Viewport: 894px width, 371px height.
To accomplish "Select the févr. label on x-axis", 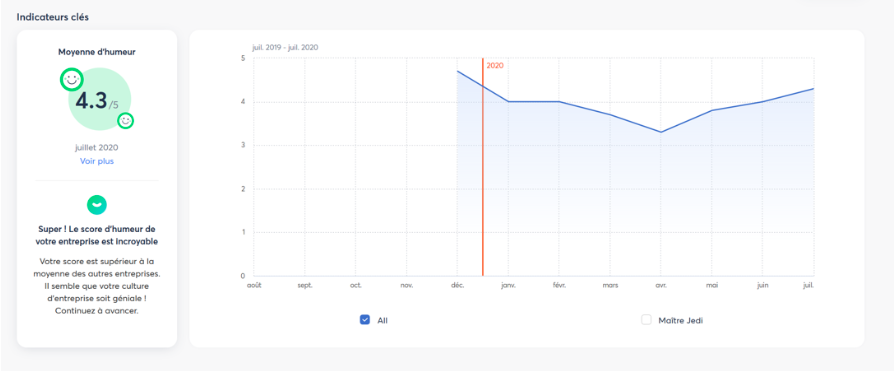I will (558, 285).
